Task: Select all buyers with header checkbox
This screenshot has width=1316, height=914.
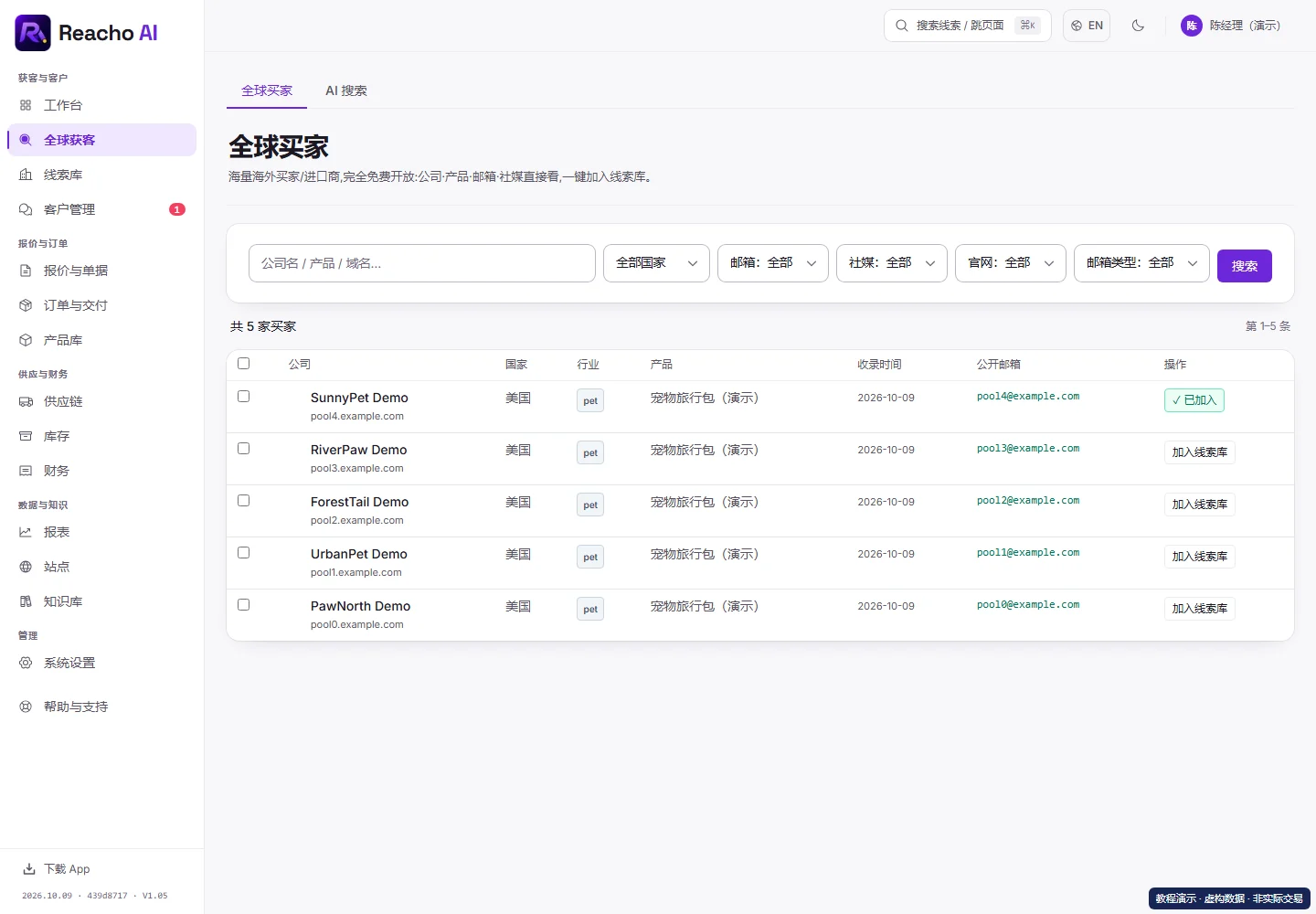Action: point(244,363)
